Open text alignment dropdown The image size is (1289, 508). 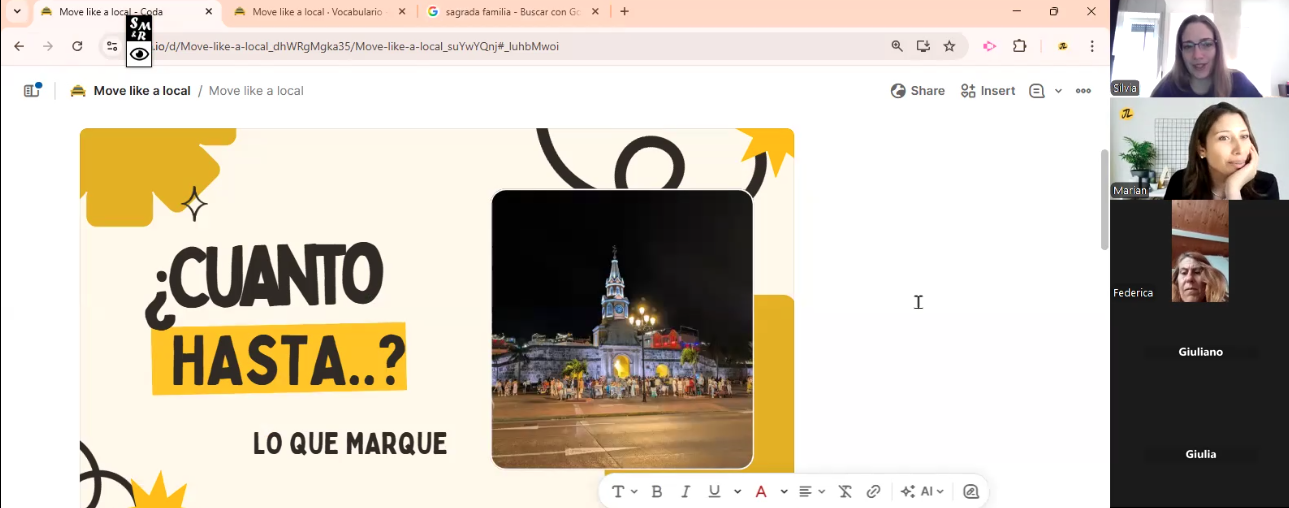tap(811, 491)
